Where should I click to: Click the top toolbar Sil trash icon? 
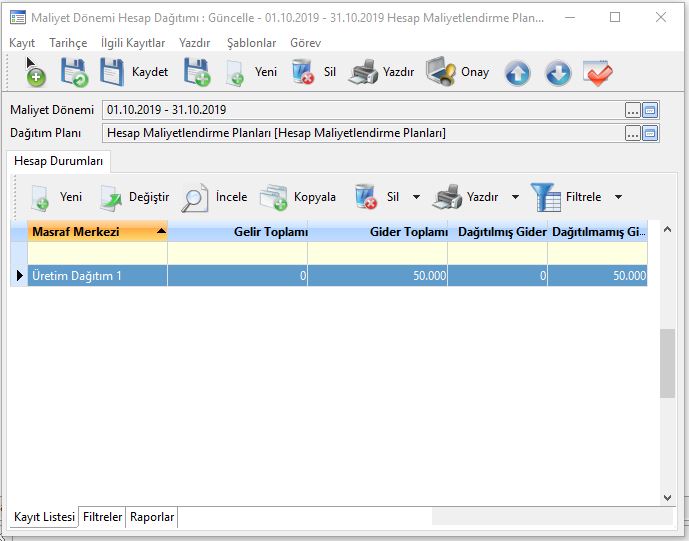pos(302,73)
